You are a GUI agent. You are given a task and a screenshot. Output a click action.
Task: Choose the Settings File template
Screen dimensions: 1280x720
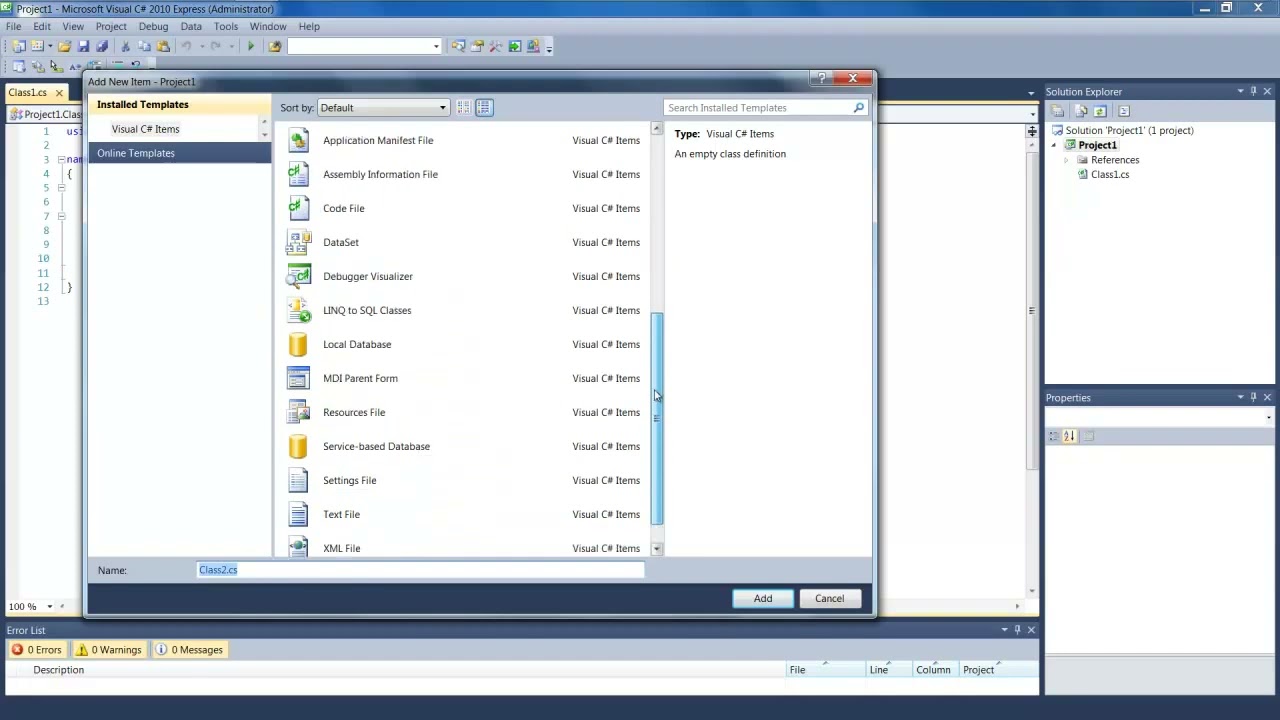(463, 480)
